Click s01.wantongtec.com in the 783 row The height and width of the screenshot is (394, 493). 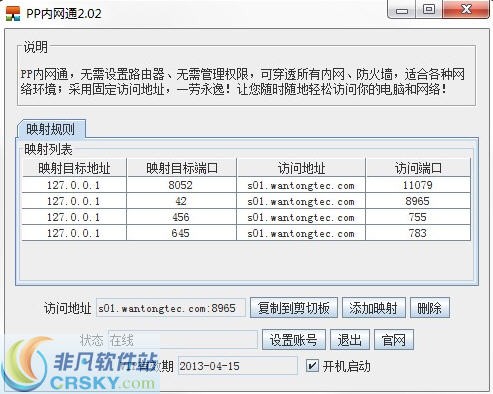pos(301,233)
